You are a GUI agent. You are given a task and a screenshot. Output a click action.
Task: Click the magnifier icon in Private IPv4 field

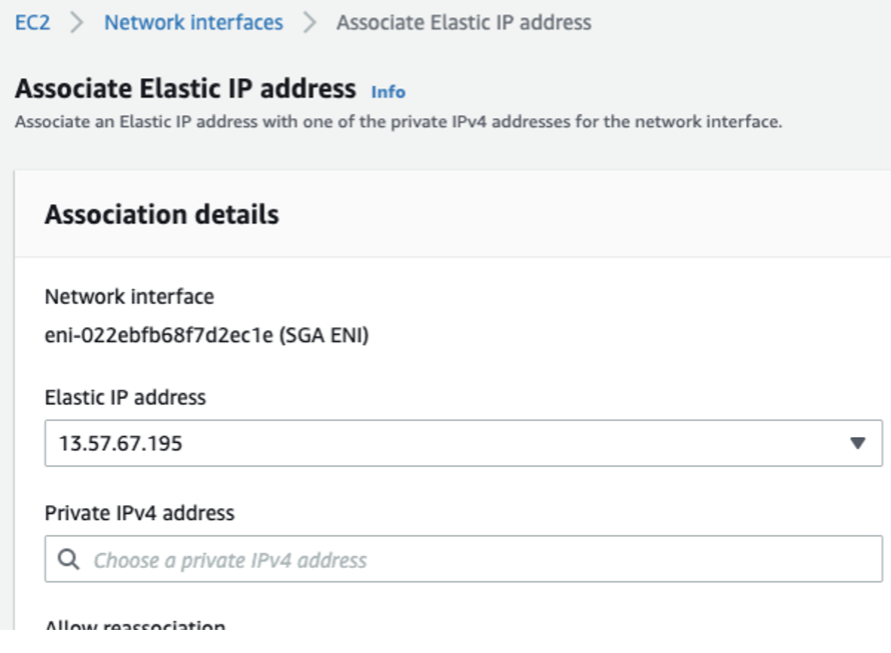pyautogui.click(x=69, y=560)
